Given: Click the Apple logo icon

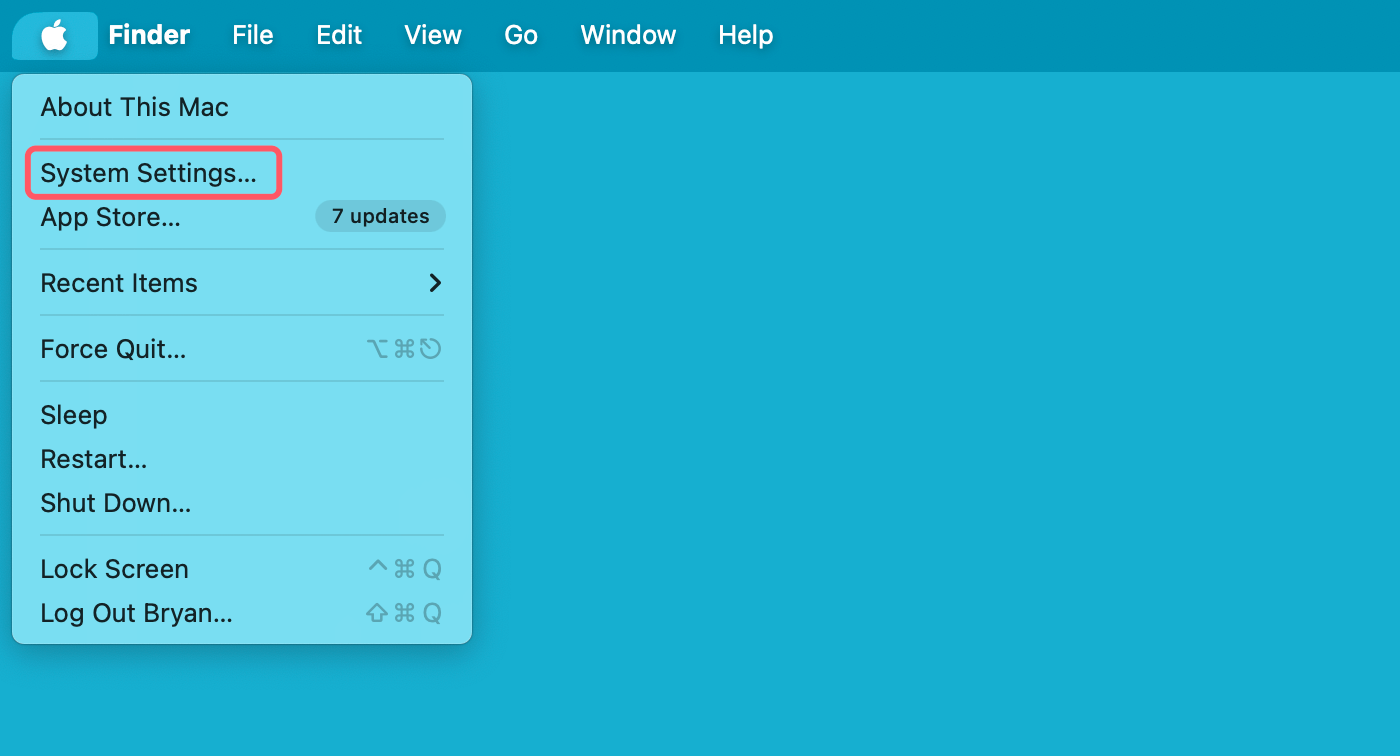Looking at the screenshot, I should (54, 36).
